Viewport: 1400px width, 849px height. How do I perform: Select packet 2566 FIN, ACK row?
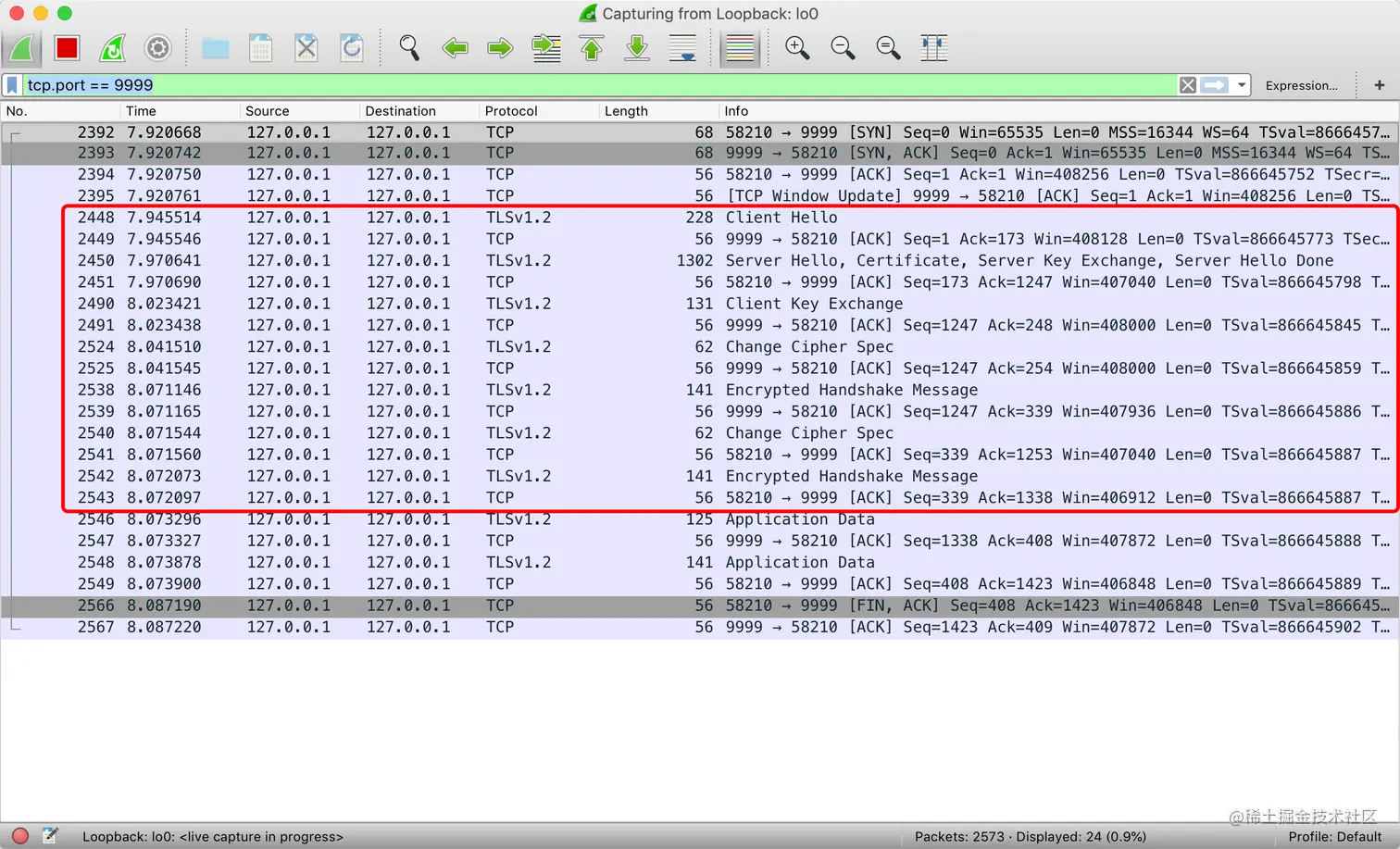700,606
